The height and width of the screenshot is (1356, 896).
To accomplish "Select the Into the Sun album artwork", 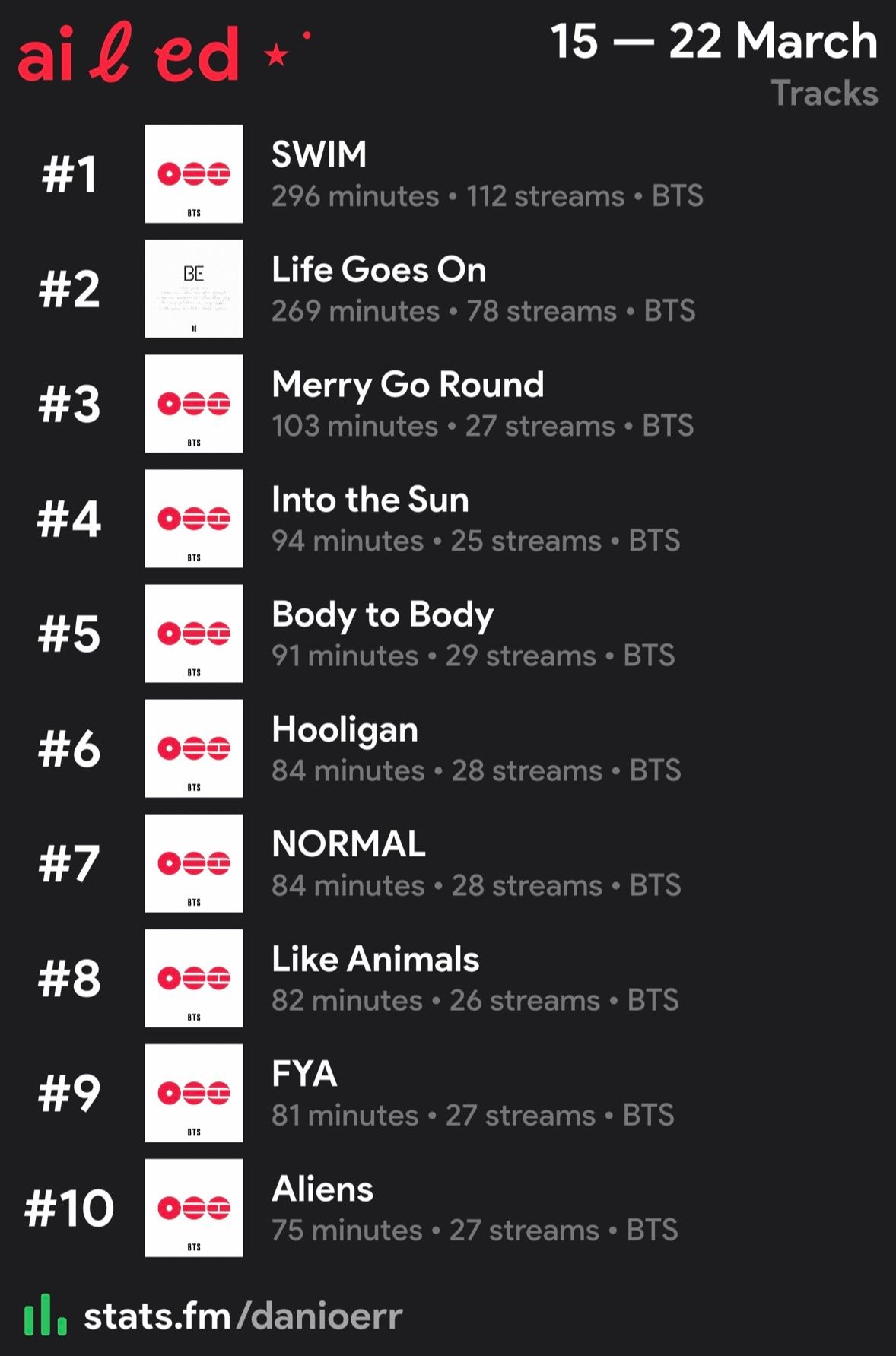I will 194,519.
